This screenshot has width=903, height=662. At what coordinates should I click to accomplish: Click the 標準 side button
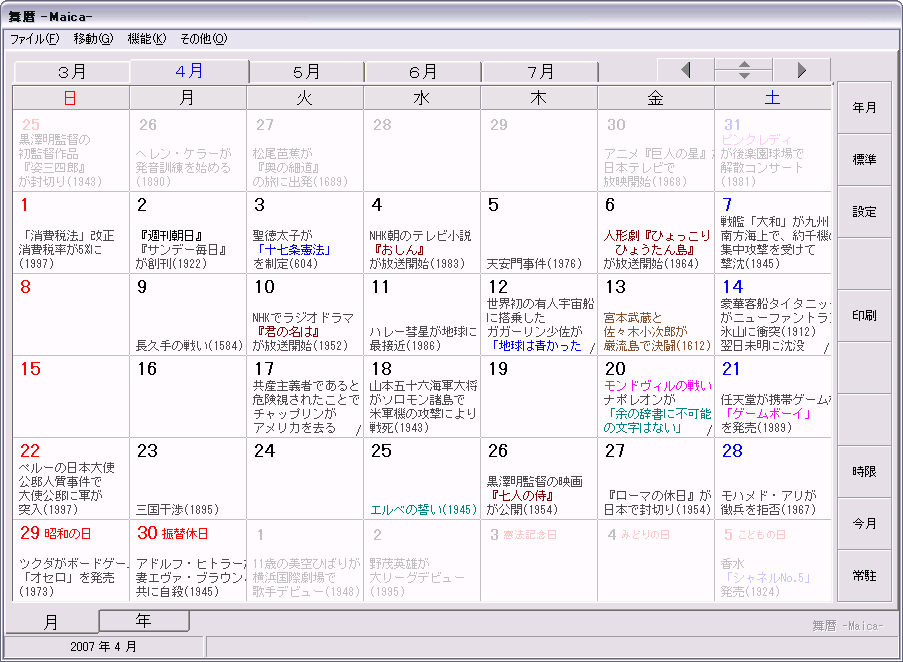point(864,159)
